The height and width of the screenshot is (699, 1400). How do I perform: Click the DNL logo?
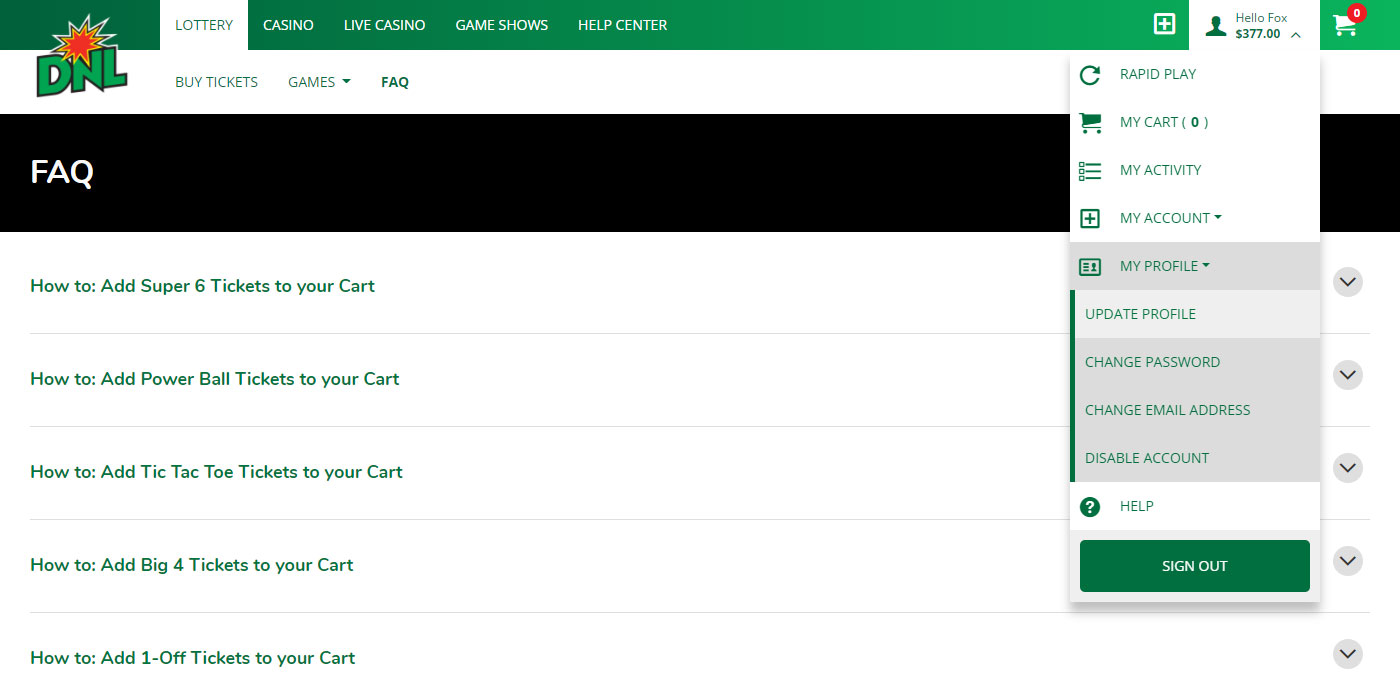[x=81, y=57]
